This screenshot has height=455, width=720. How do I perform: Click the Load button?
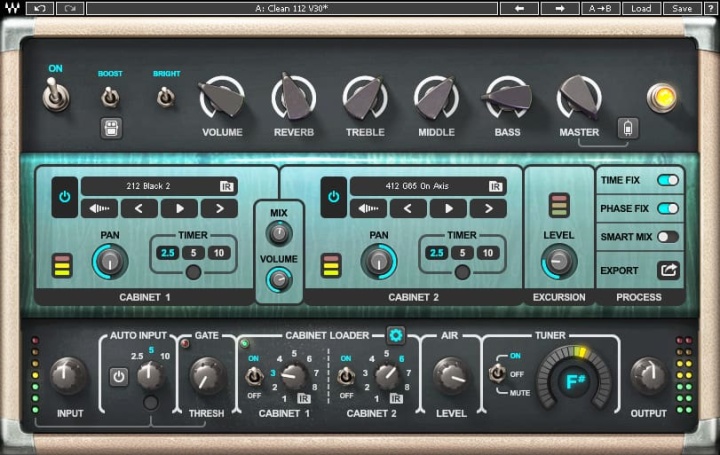(641, 8)
